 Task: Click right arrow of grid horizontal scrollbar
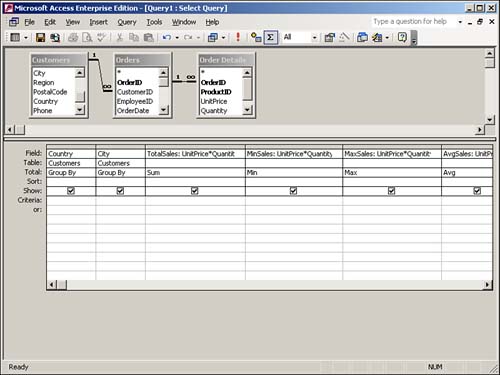click(x=488, y=285)
